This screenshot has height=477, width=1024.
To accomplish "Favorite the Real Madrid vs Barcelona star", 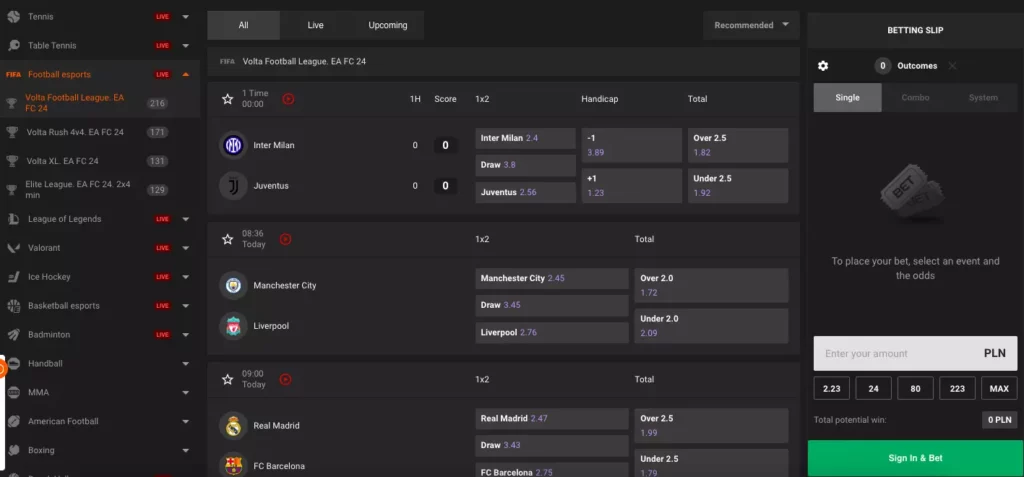I will tap(227, 379).
